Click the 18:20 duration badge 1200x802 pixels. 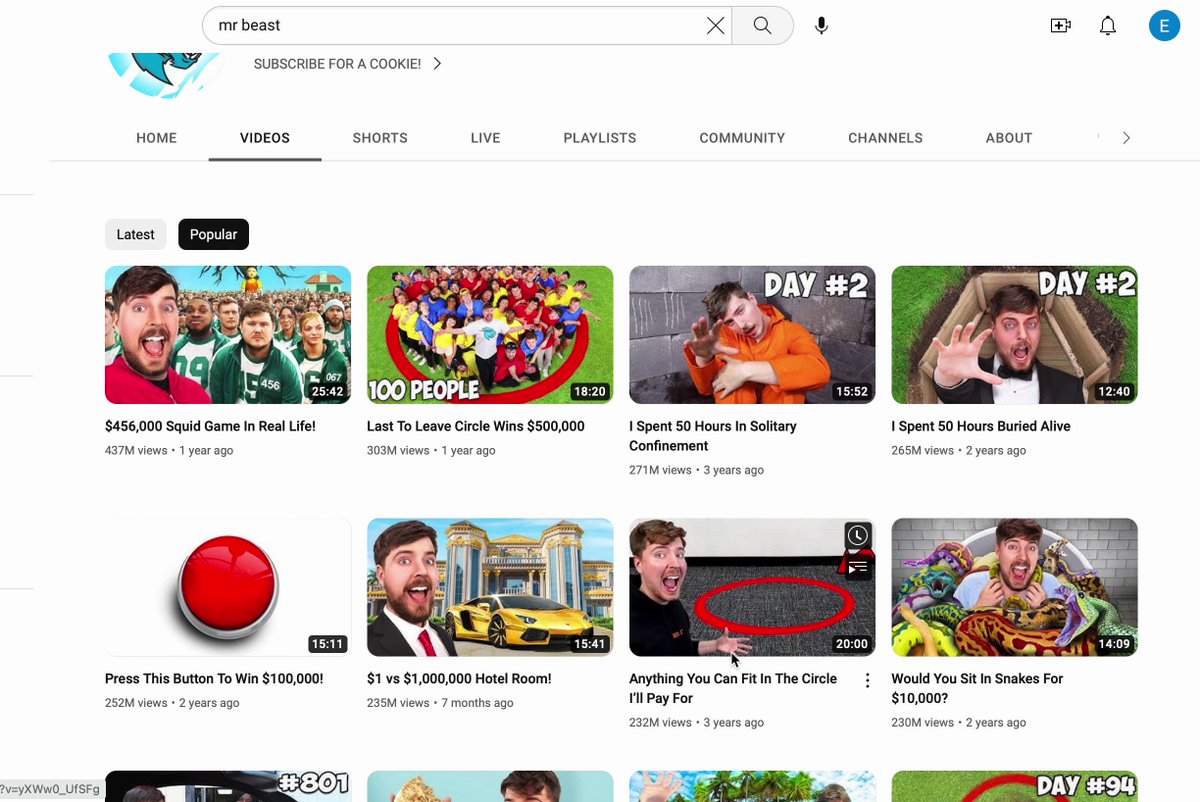tap(589, 392)
